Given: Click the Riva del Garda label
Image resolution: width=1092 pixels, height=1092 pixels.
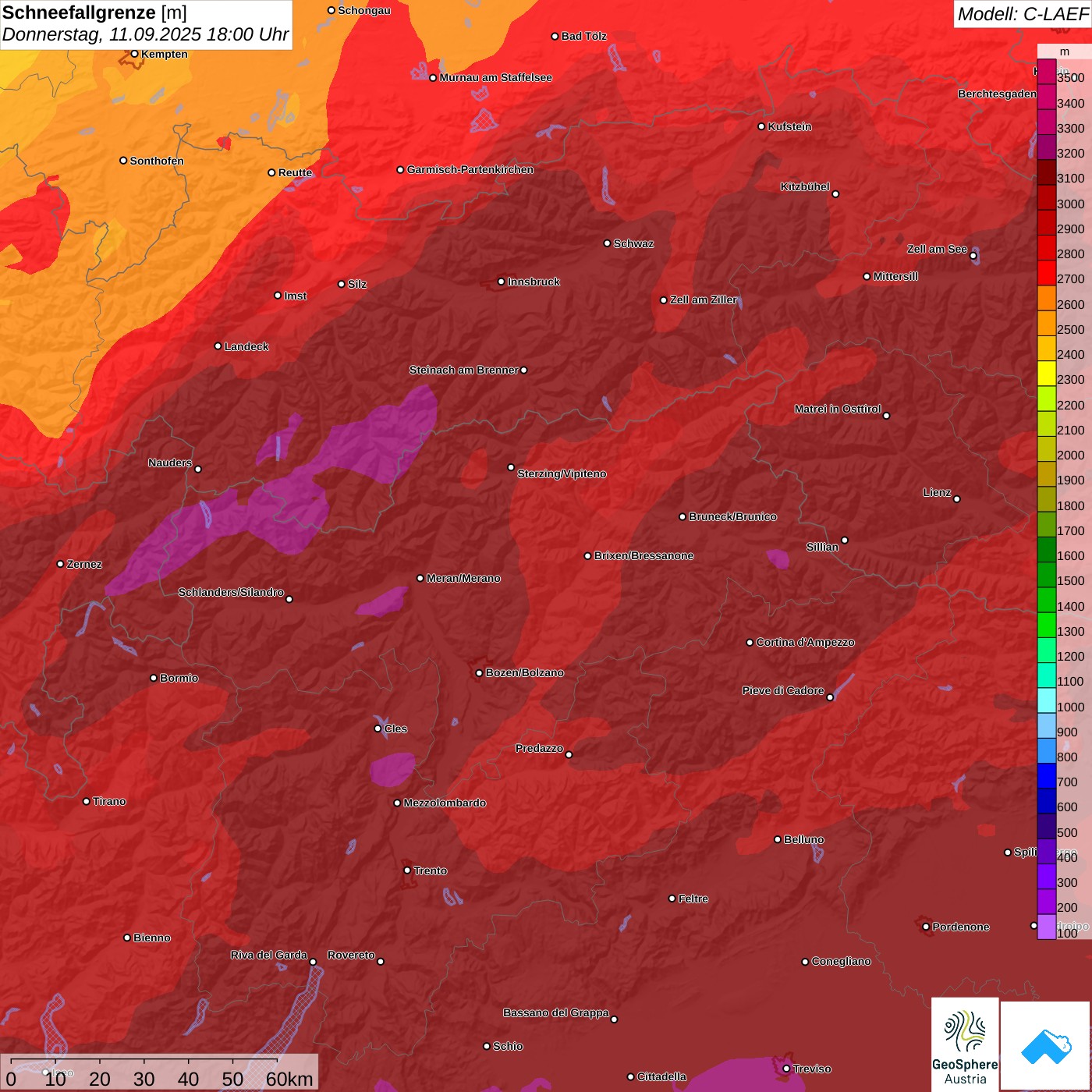Looking at the screenshot, I should (269, 955).
